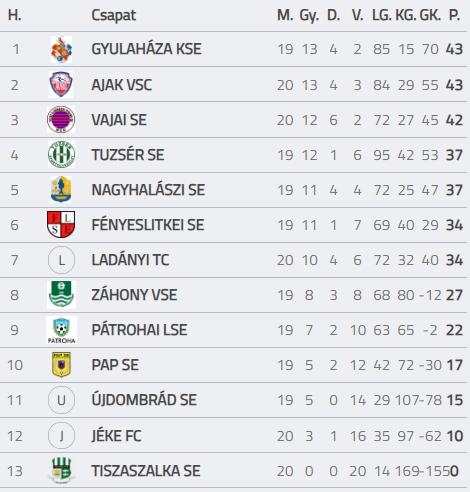Click the Csapat column header
Screen dimensions: 470x492
pos(114,15)
